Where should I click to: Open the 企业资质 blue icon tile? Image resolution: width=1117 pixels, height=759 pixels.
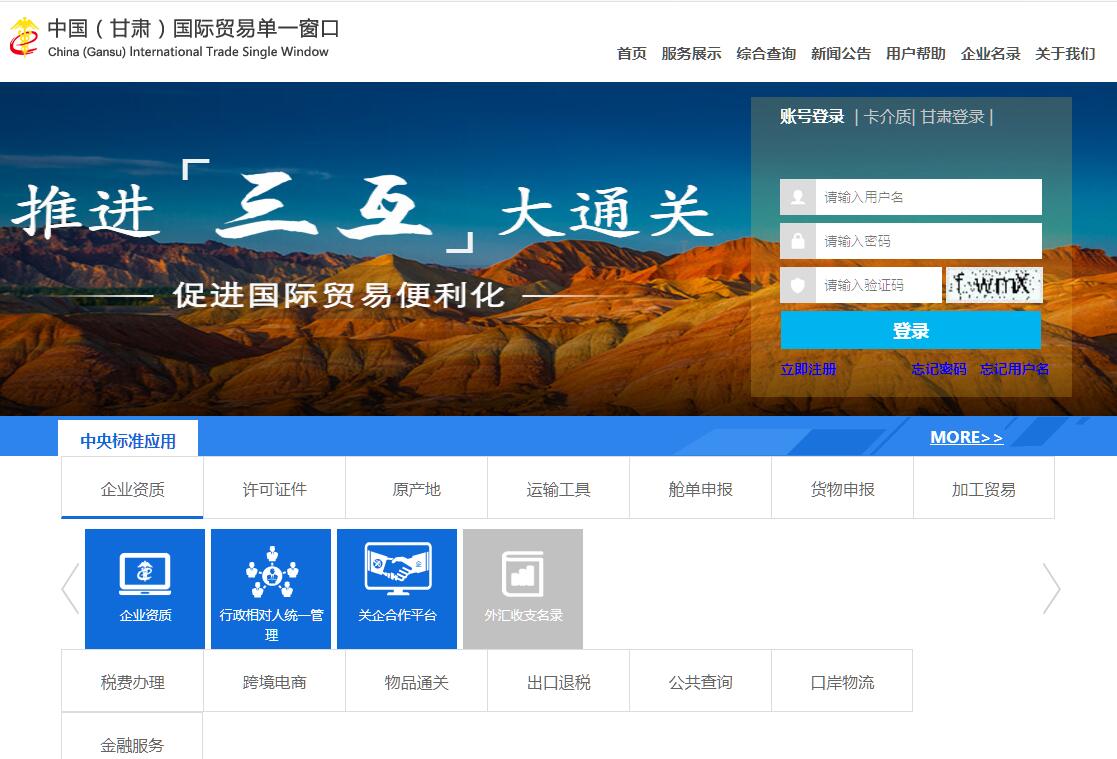[x=145, y=588]
